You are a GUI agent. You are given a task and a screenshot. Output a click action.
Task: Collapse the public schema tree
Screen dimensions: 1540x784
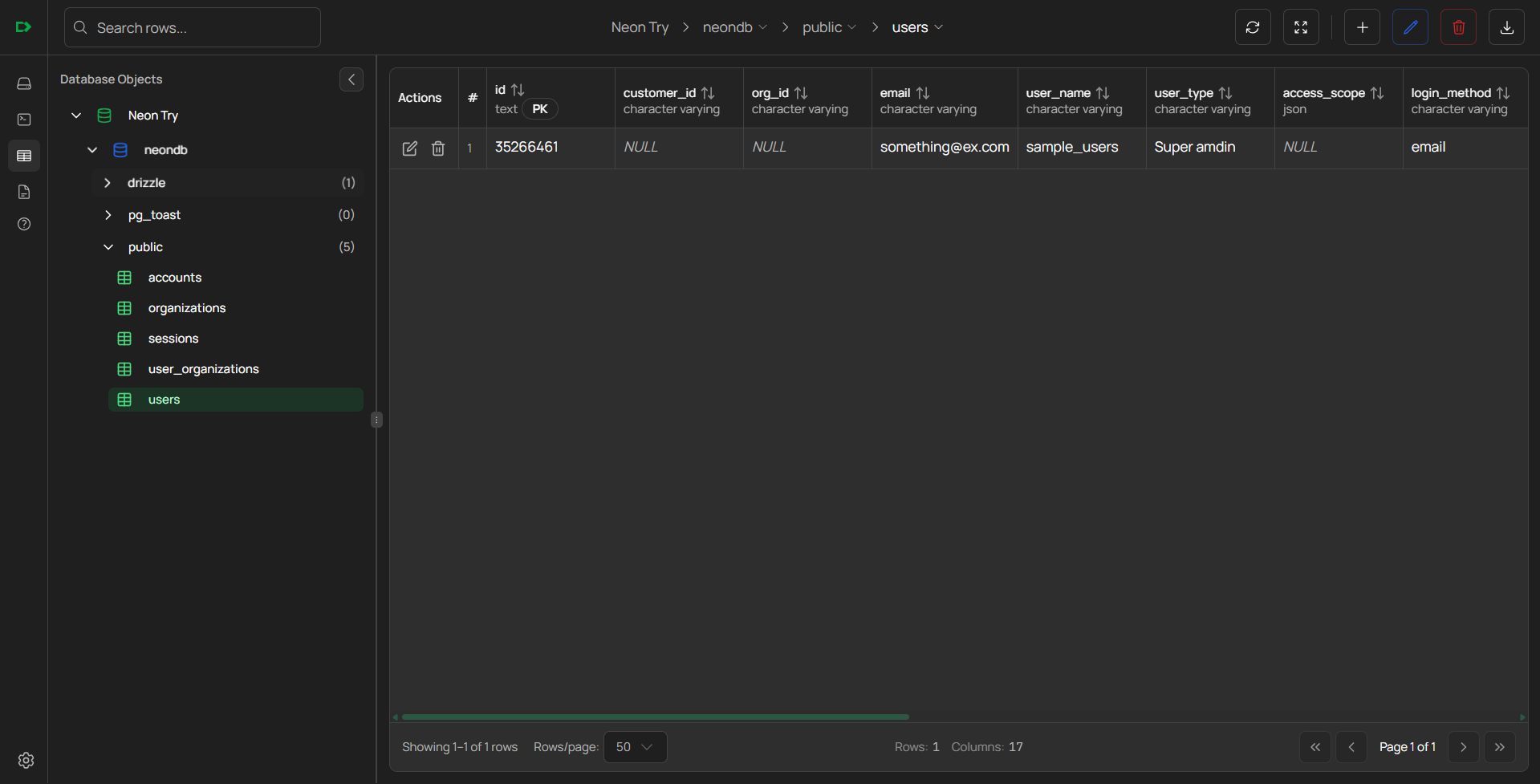[108, 246]
